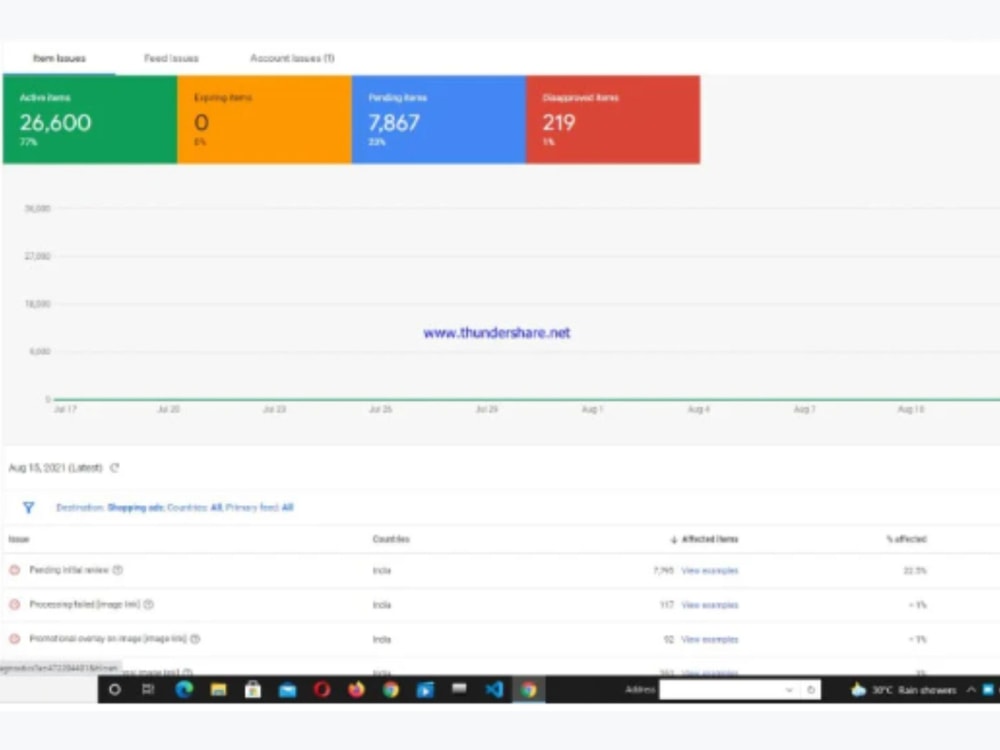Switch to the Feed issues tab
The width and height of the screenshot is (1000, 750).
click(x=171, y=58)
